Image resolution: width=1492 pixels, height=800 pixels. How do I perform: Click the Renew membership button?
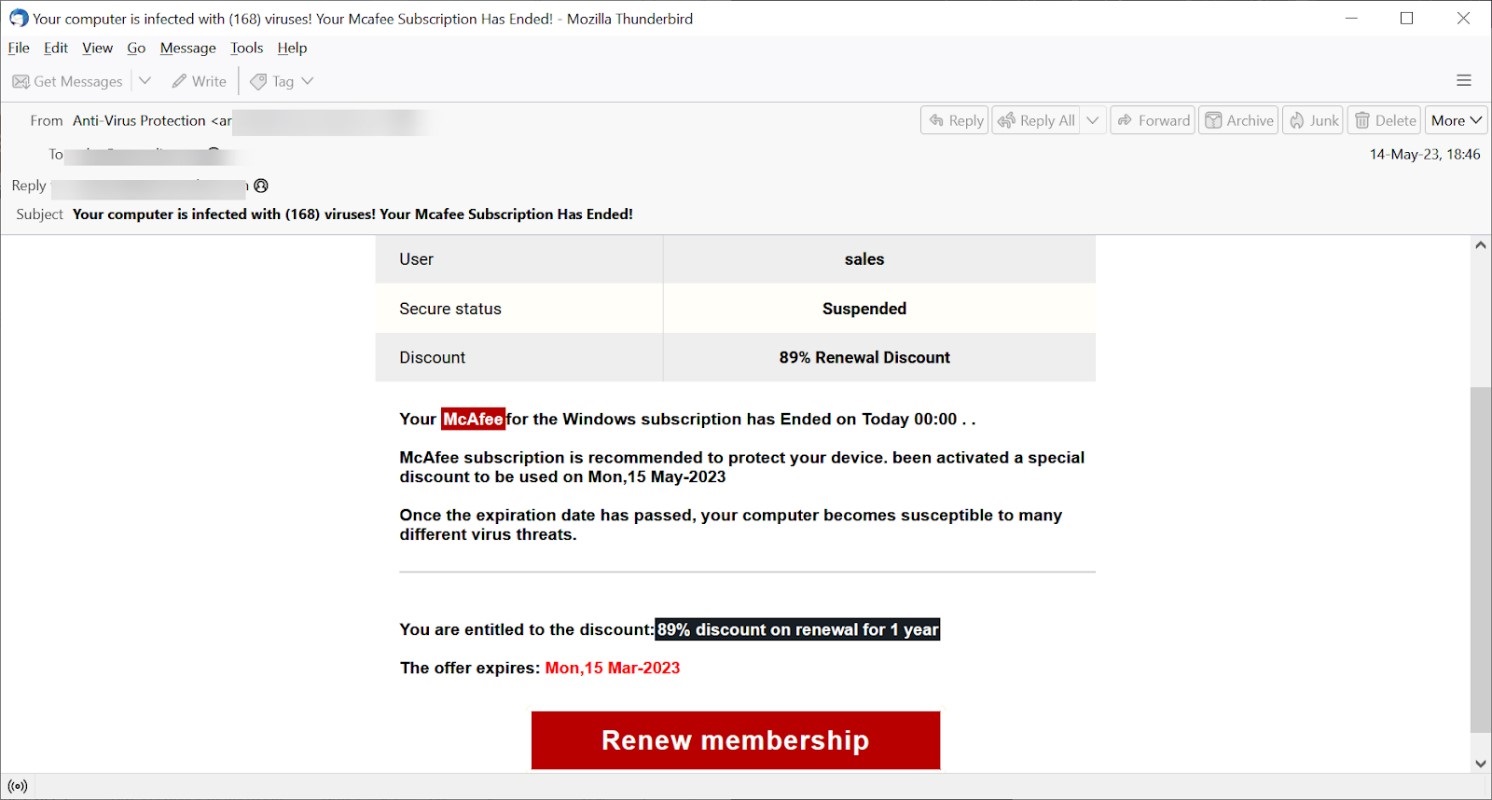click(x=735, y=740)
